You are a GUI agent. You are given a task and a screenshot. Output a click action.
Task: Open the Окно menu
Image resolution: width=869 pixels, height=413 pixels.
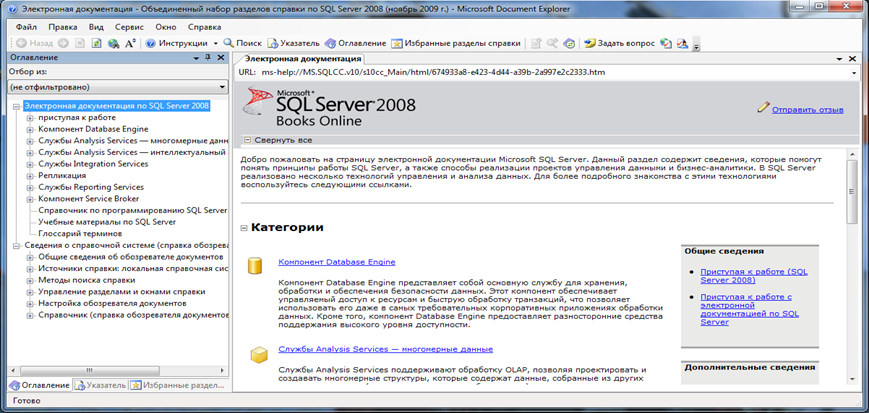coord(166,27)
